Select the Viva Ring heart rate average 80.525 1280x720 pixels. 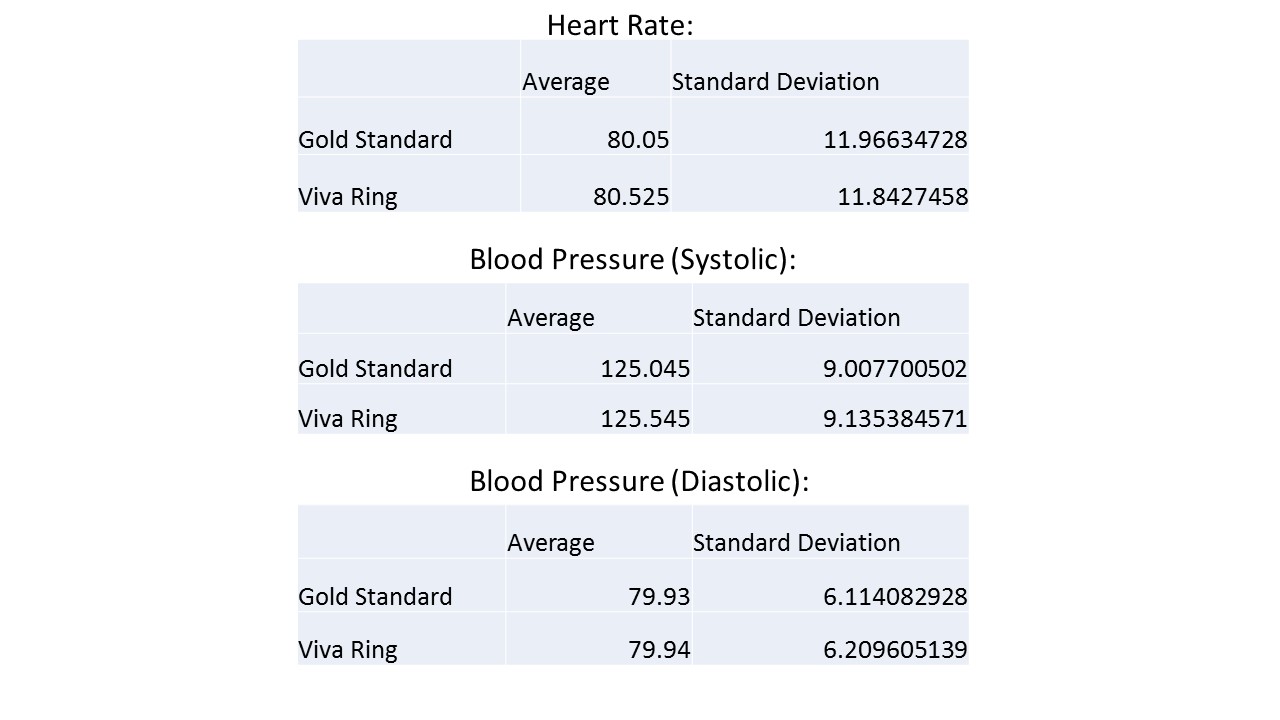click(630, 196)
